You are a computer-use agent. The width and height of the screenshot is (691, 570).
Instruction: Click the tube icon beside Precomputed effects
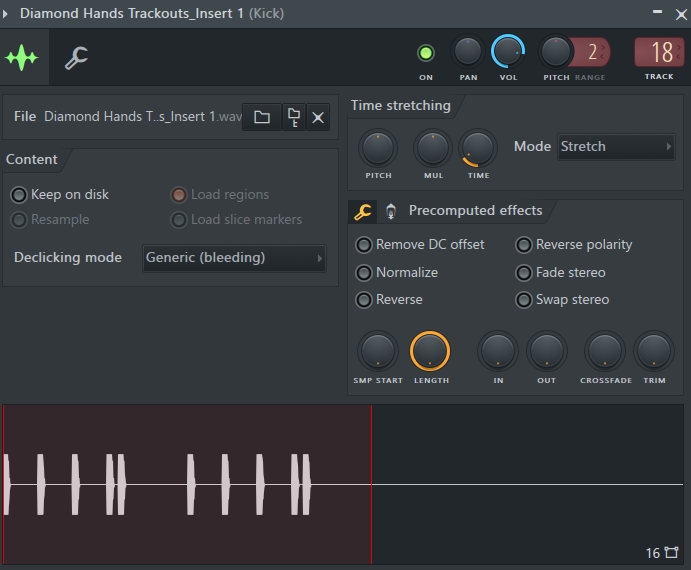(391, 212)
